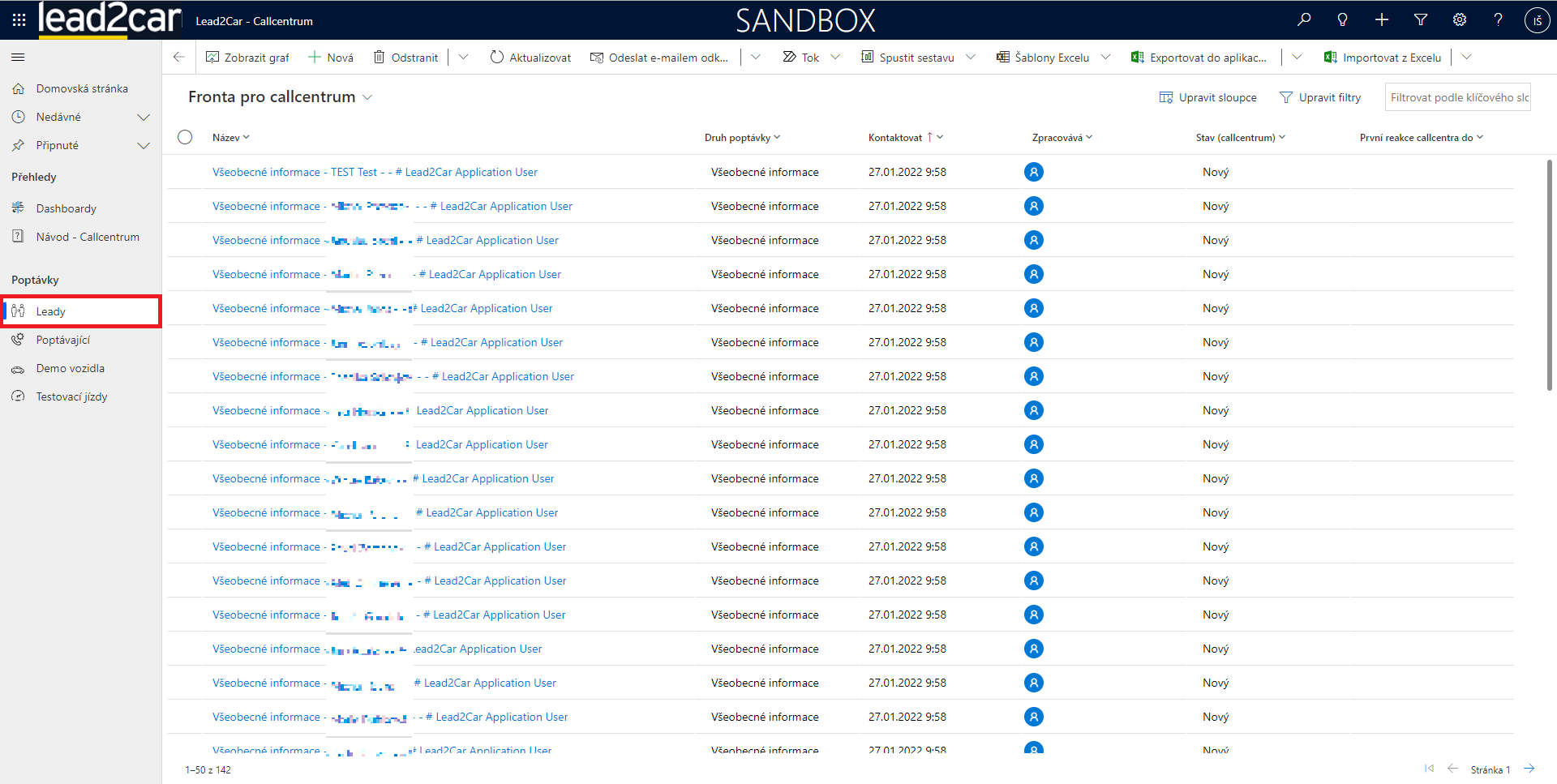The width and height of the screenshot is (1557, 784).
Task: Open the TEST Test lead record link
Action: [x=374, y=172]
